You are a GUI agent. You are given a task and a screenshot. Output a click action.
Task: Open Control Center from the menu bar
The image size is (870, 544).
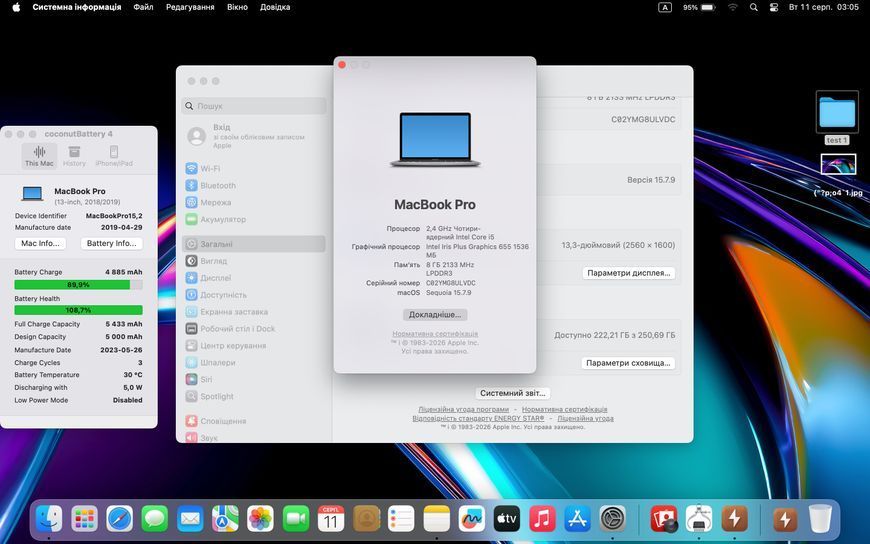click(774, 7)
